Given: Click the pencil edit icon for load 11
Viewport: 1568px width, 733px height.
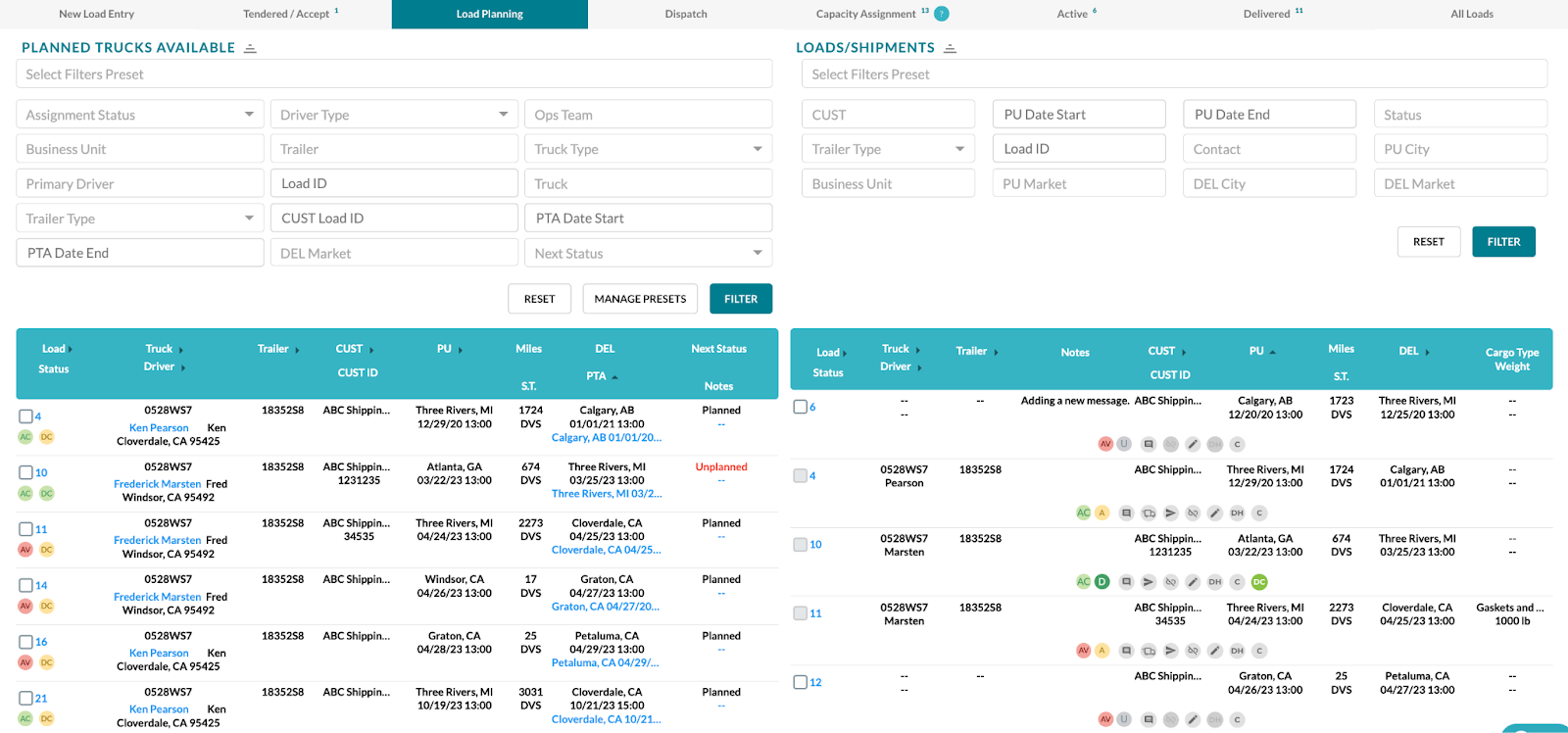Looking at the screenshot, I should 1215,651.
